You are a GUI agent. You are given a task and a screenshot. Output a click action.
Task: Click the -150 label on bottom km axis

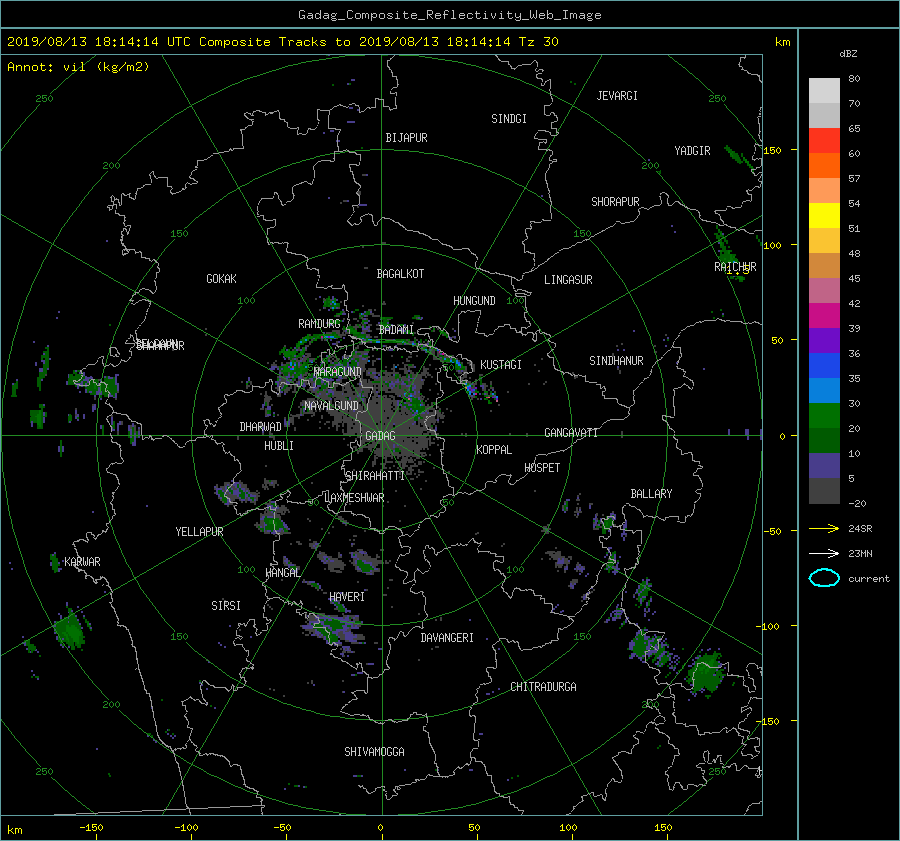pos(91,828)
